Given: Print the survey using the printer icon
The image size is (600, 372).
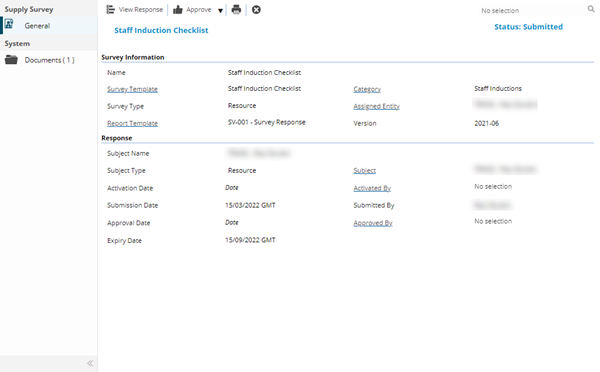Looking at the screenshot, I should (236, 10).
